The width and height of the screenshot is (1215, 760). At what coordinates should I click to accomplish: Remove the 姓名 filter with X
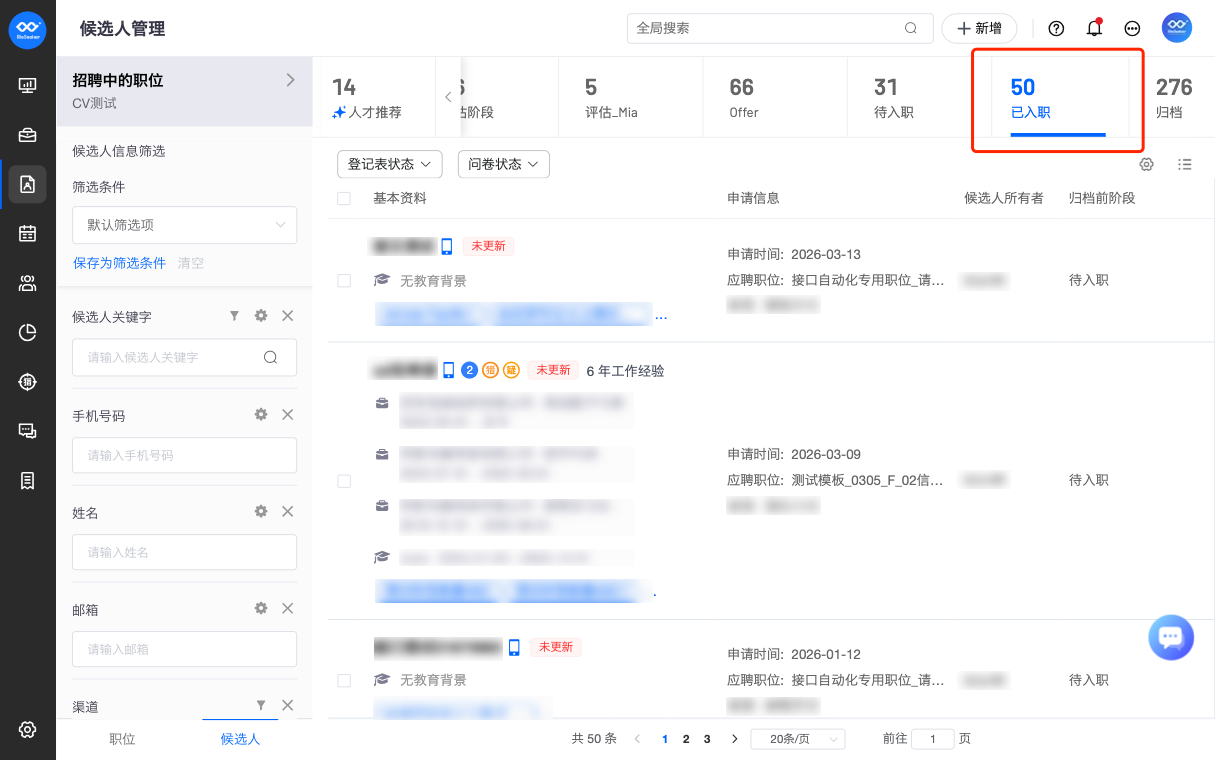(x=288, y=511)
